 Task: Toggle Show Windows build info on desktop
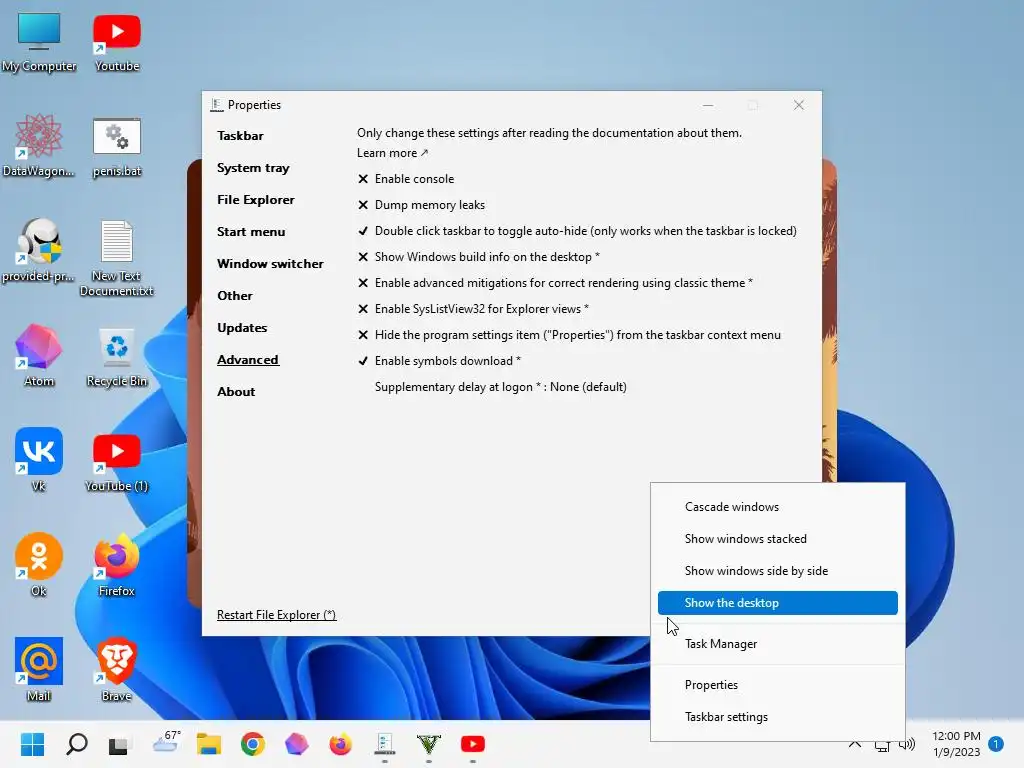tap(478, 257)
